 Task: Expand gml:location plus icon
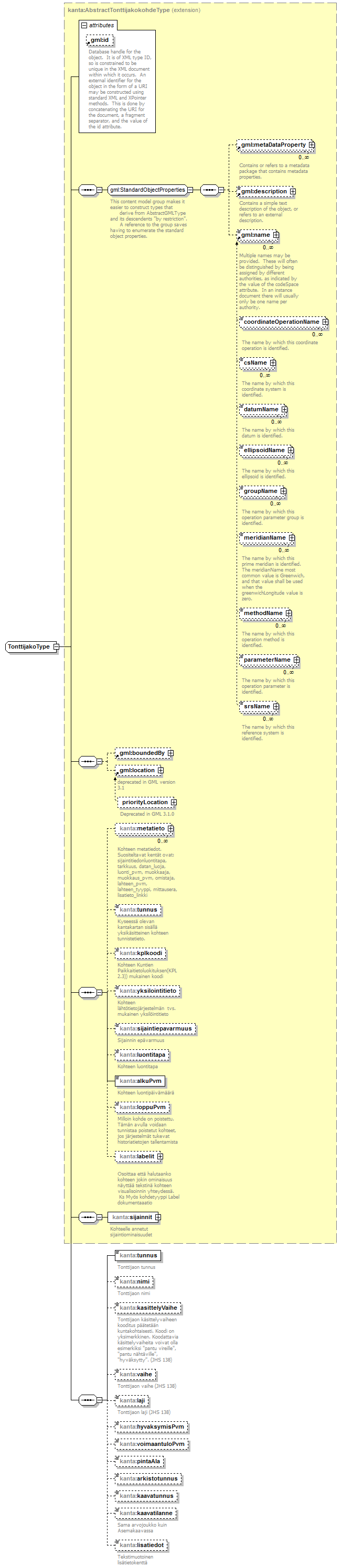(x=161, y=770)
